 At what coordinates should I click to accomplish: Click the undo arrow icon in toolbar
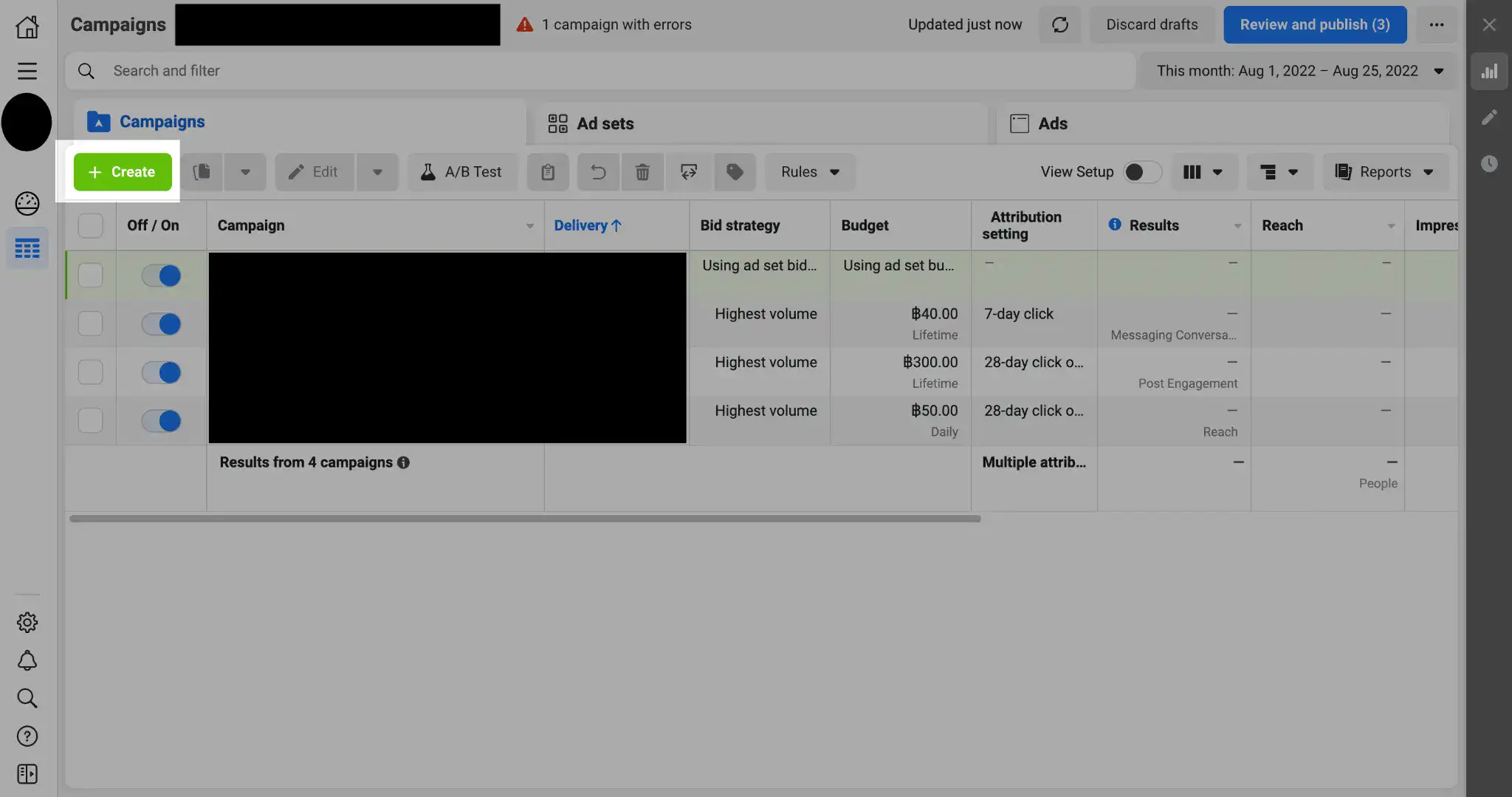598,172
